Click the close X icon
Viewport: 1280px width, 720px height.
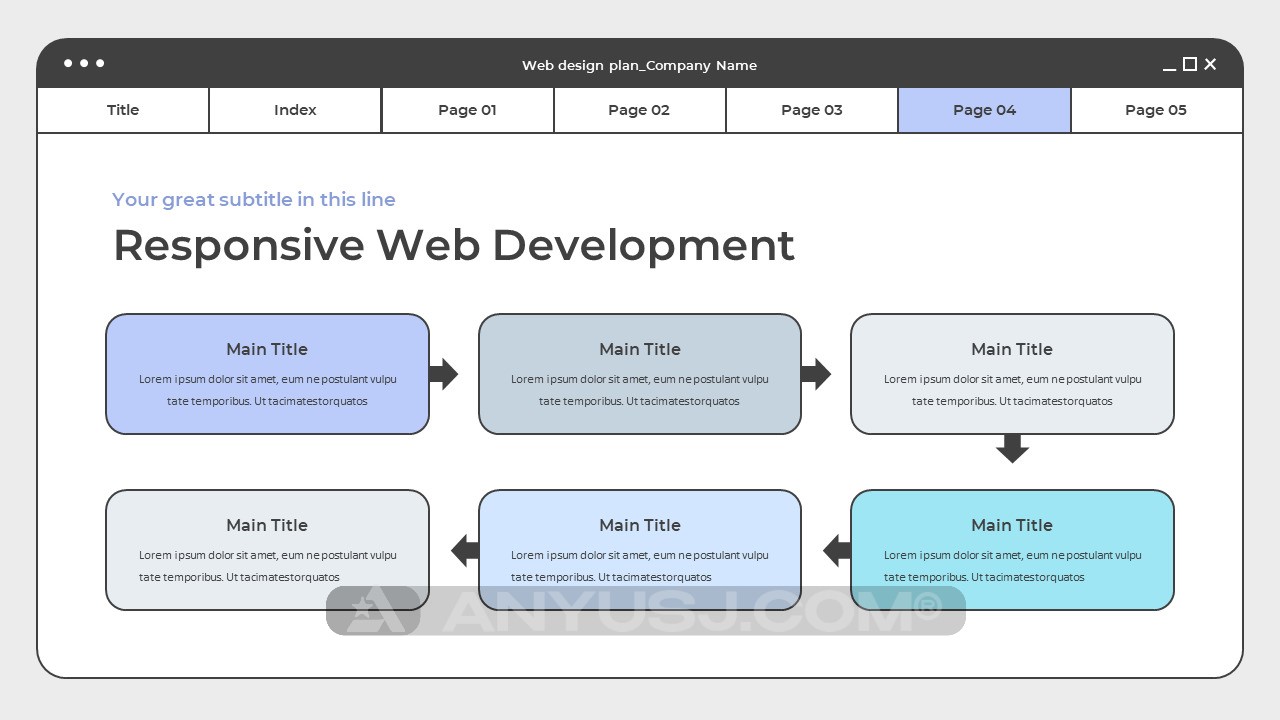(x=1210, y=64)
